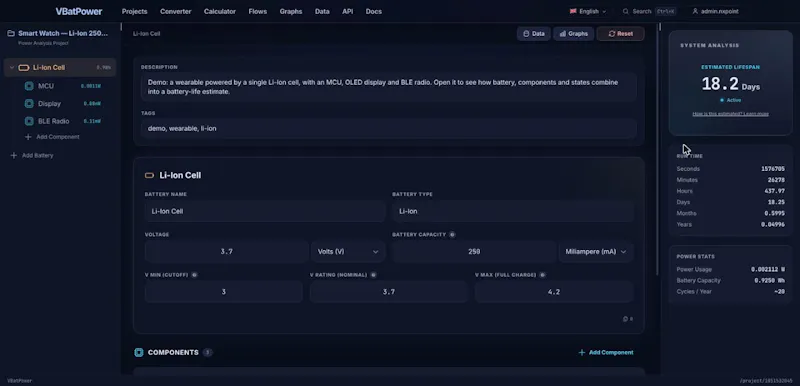Click the info icon next to V Max (Full Charge)

pyautogui.click(x=542, y=275)
